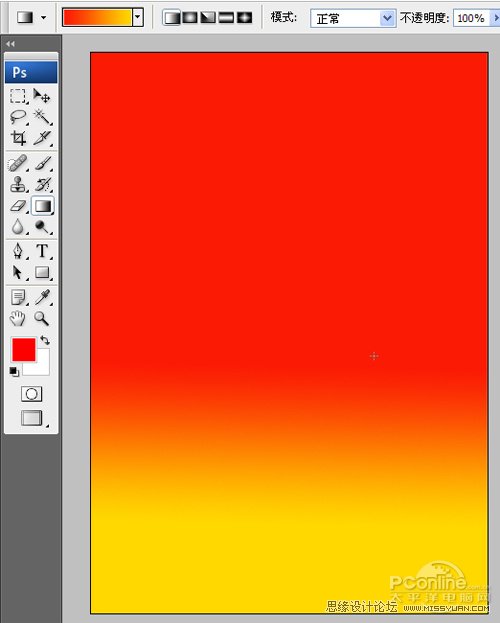Reset default foreground and background colors
The image size is (500, 623).
click(14, 372)
